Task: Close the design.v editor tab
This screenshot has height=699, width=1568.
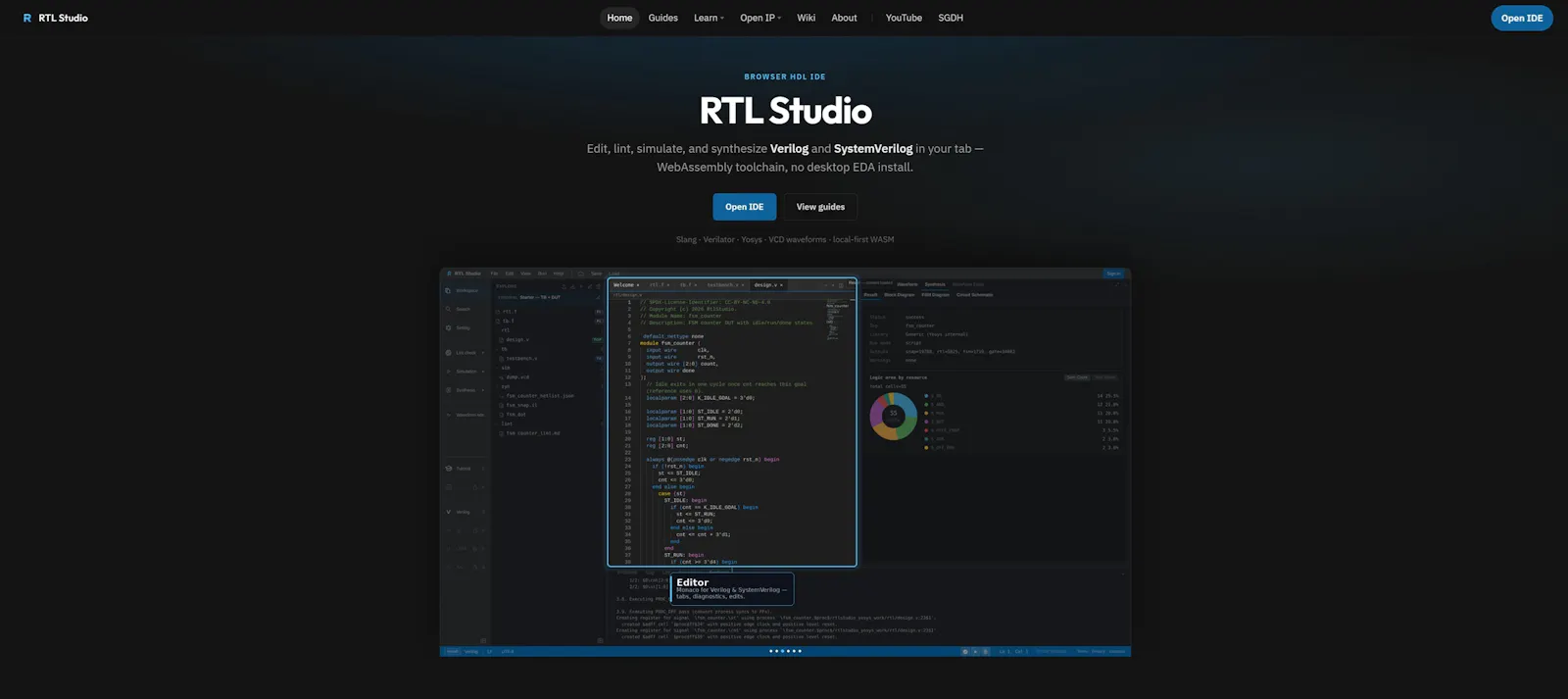Action: point(781,285)
